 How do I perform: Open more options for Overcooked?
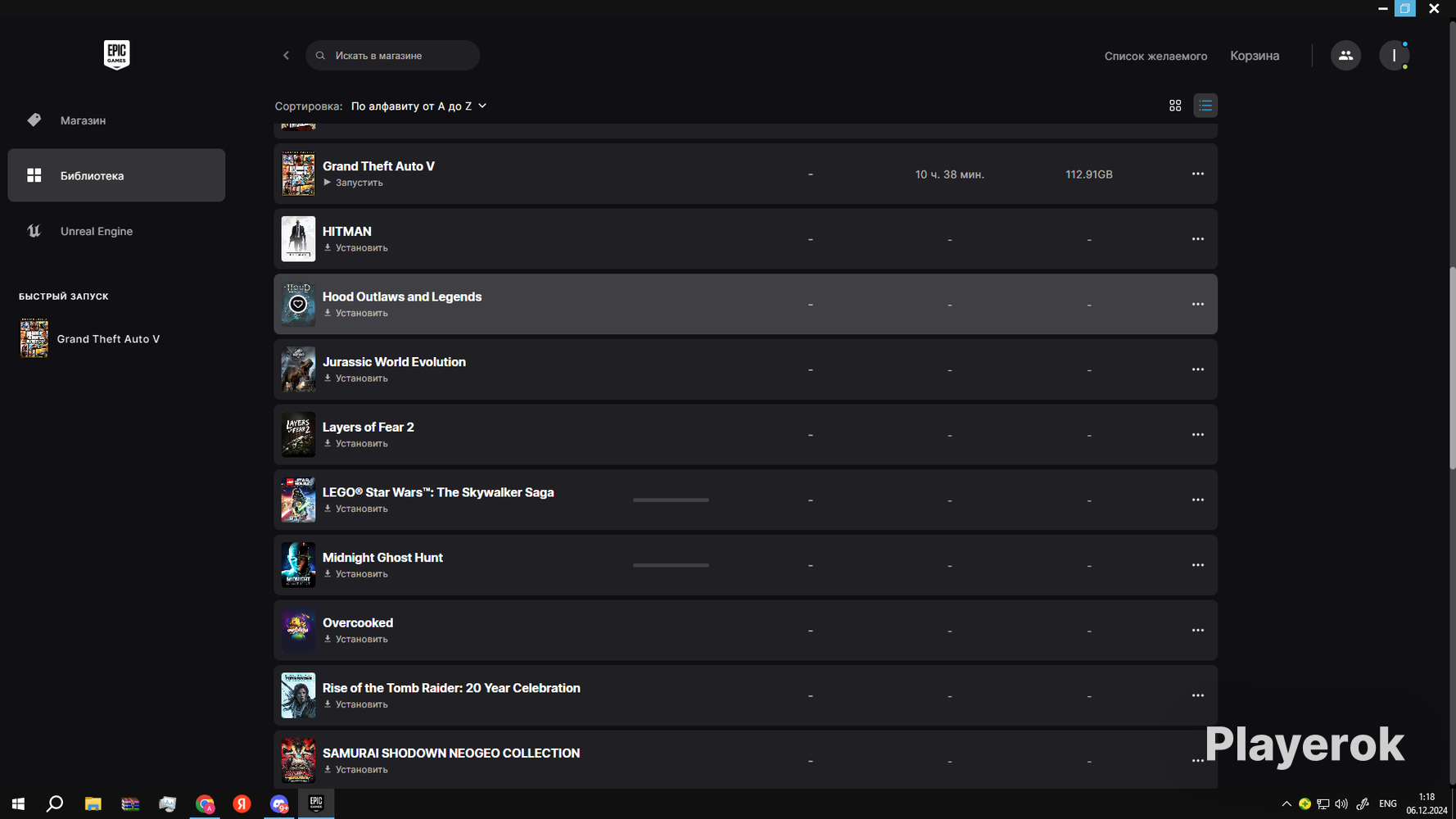coord(1198,631)
